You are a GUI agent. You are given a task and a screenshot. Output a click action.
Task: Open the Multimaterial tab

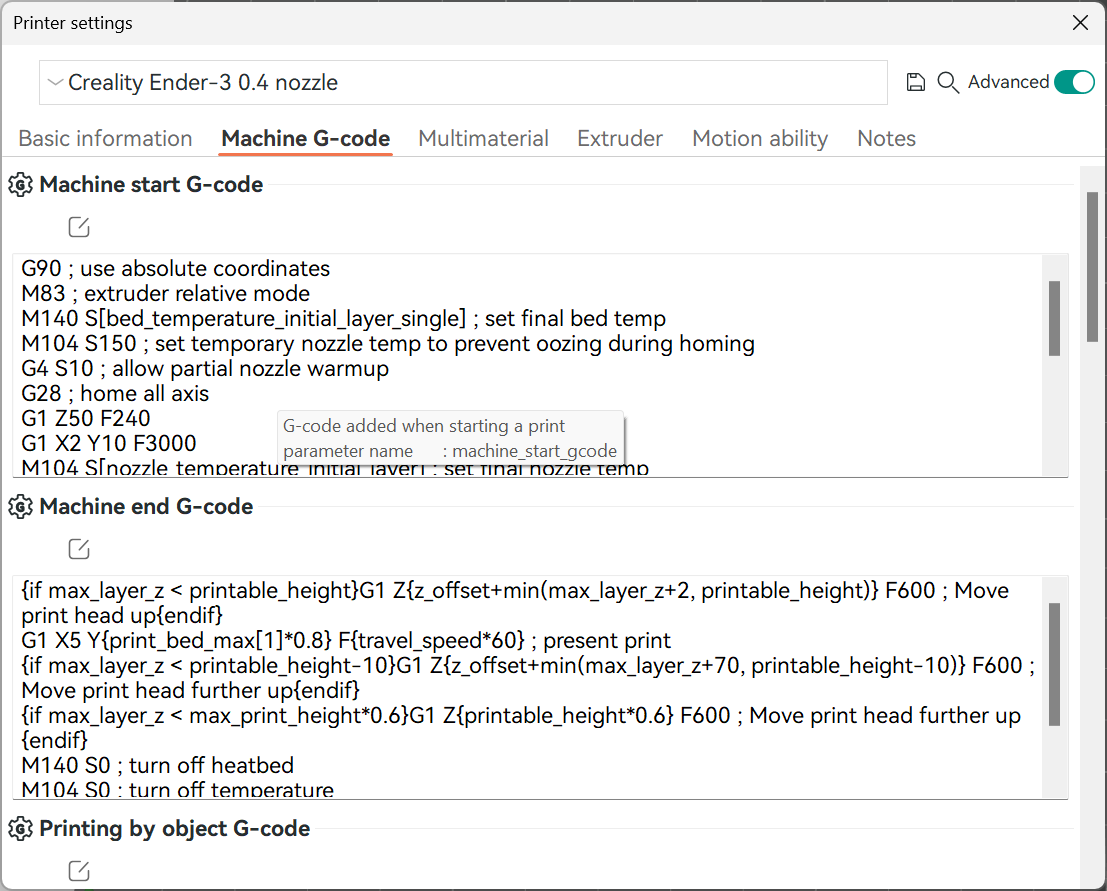(484, 138)
